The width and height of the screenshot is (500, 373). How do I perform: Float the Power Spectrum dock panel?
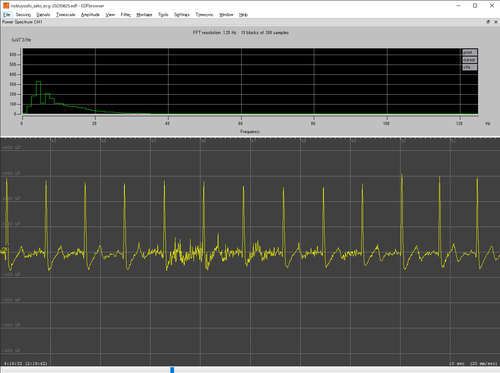click(488, 22)
